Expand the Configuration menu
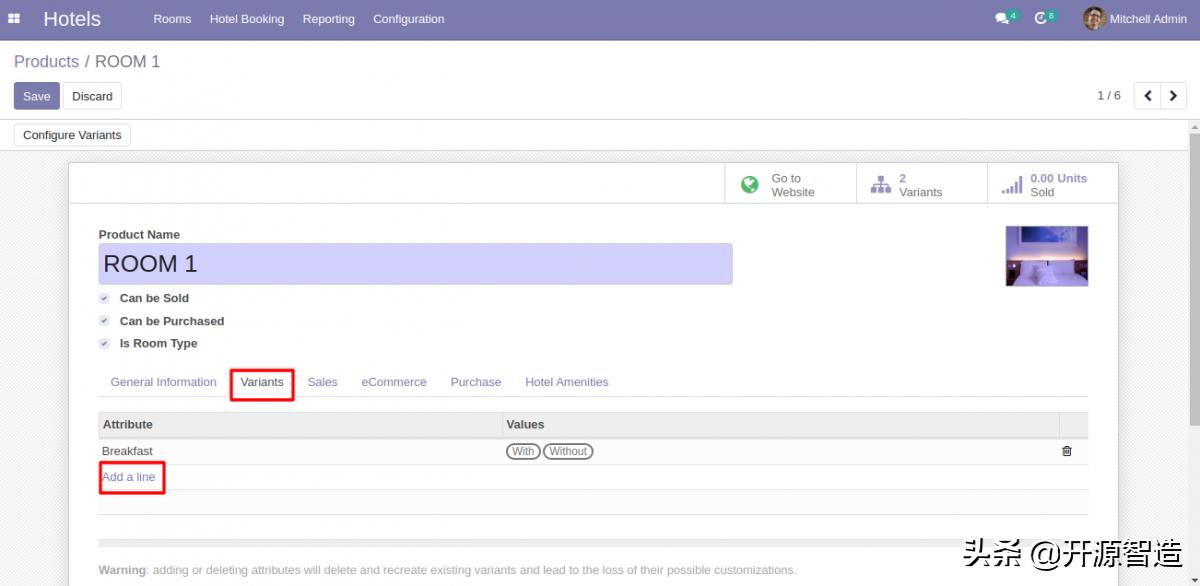 [408, 19]
